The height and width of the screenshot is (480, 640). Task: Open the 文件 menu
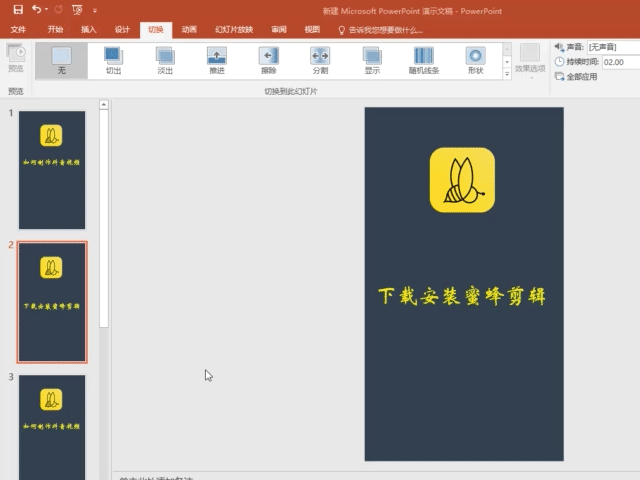(x=18, y=29)
